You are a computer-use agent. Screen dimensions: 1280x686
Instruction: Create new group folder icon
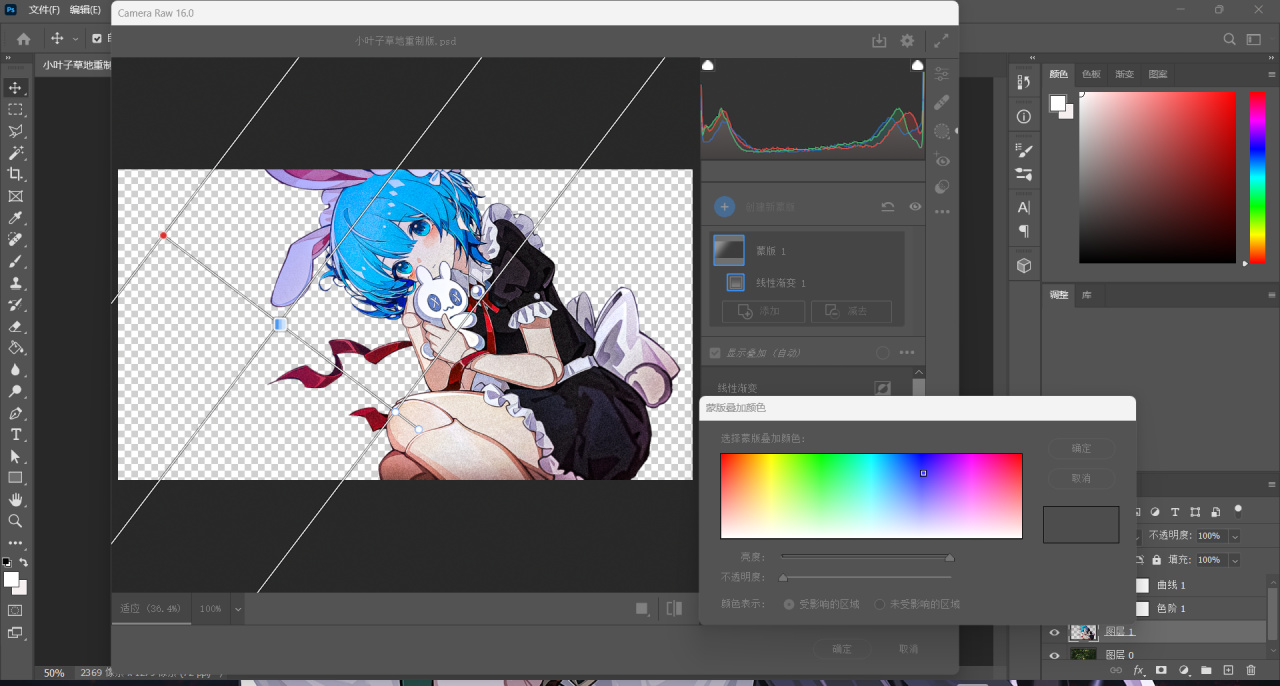coord(1206,670)
